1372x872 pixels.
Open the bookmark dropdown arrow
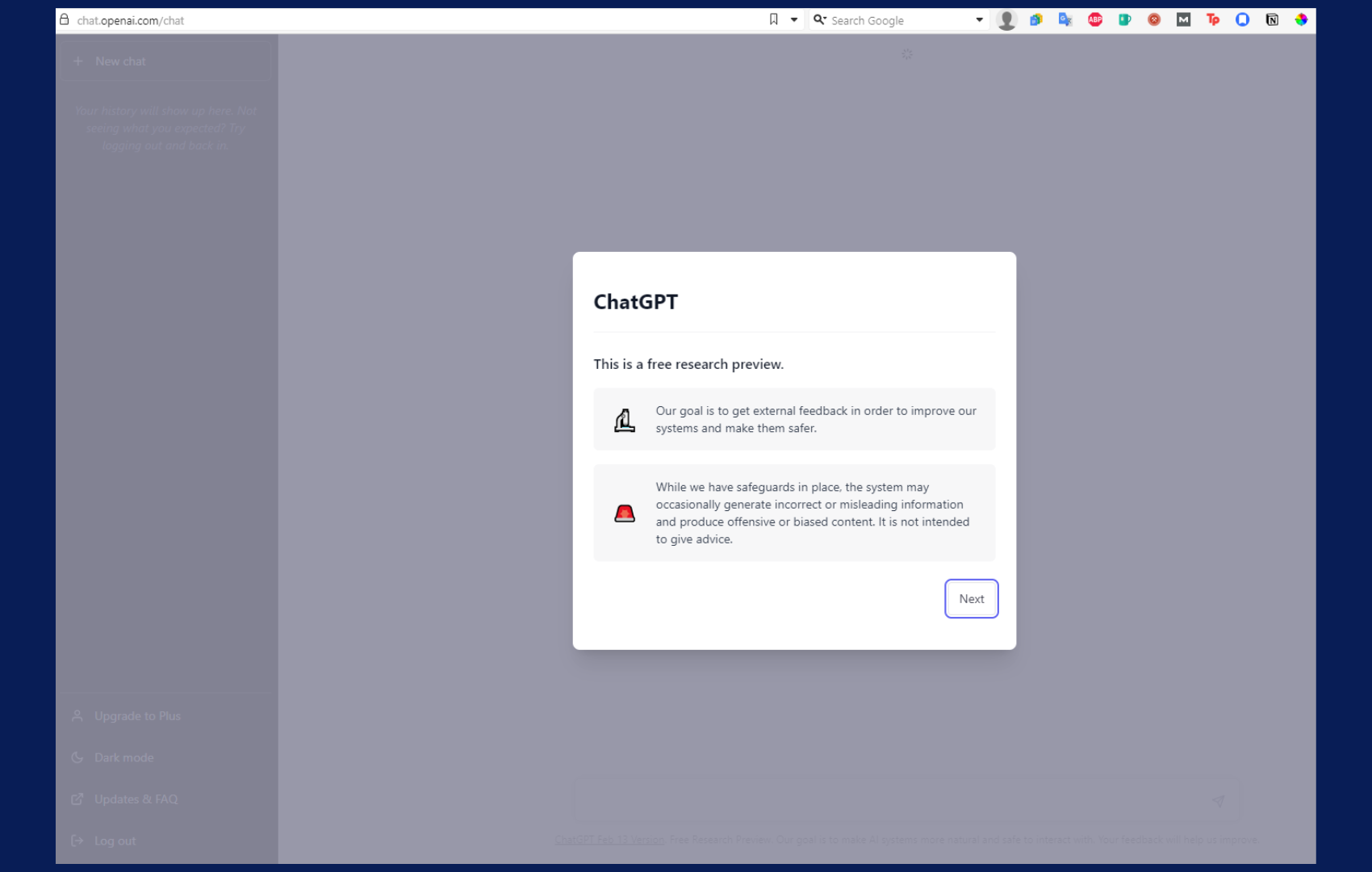point(794,19)
